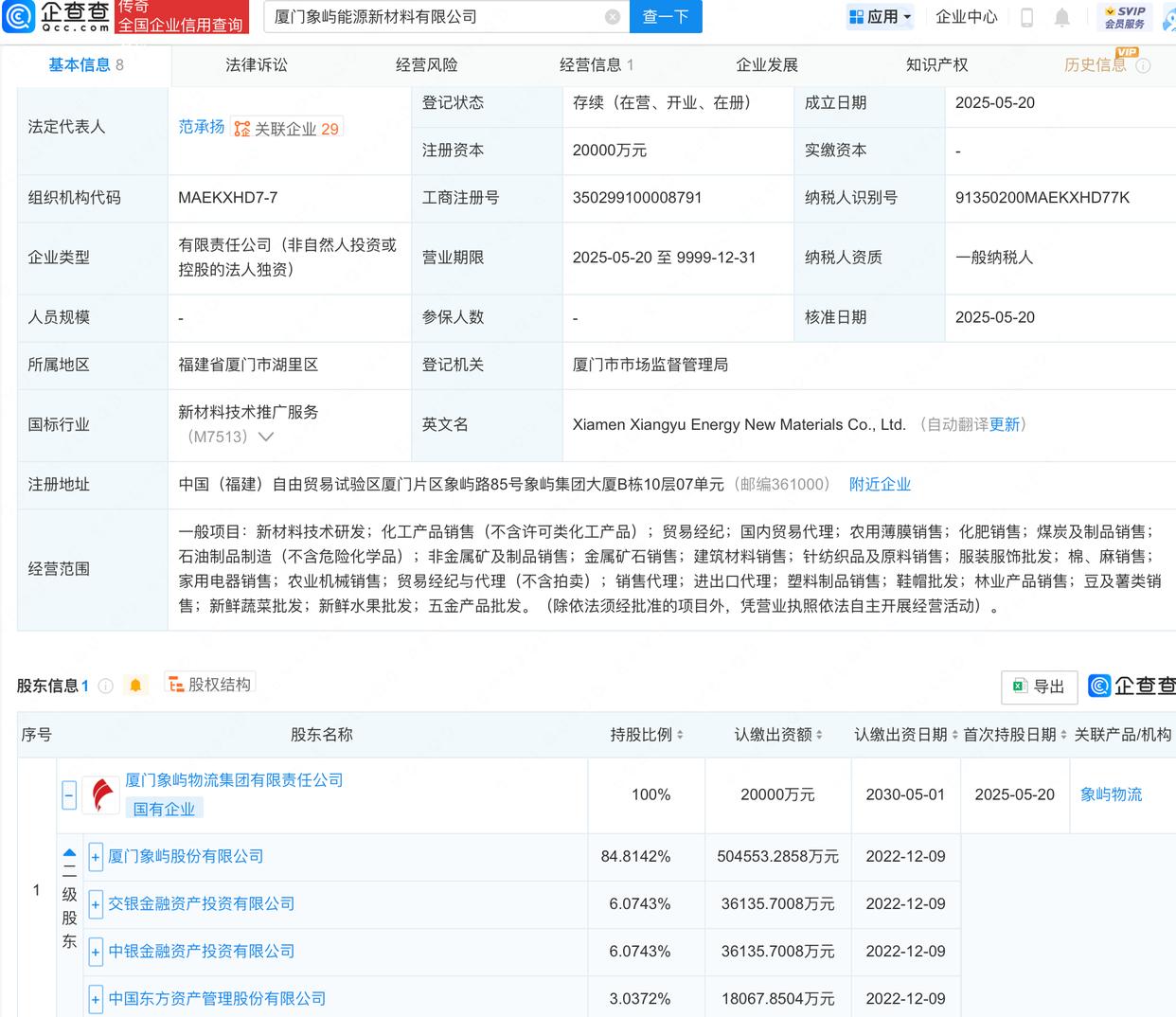
Task: Click info icon beside 股东信息 heading
Action: [x=106, y=686]
